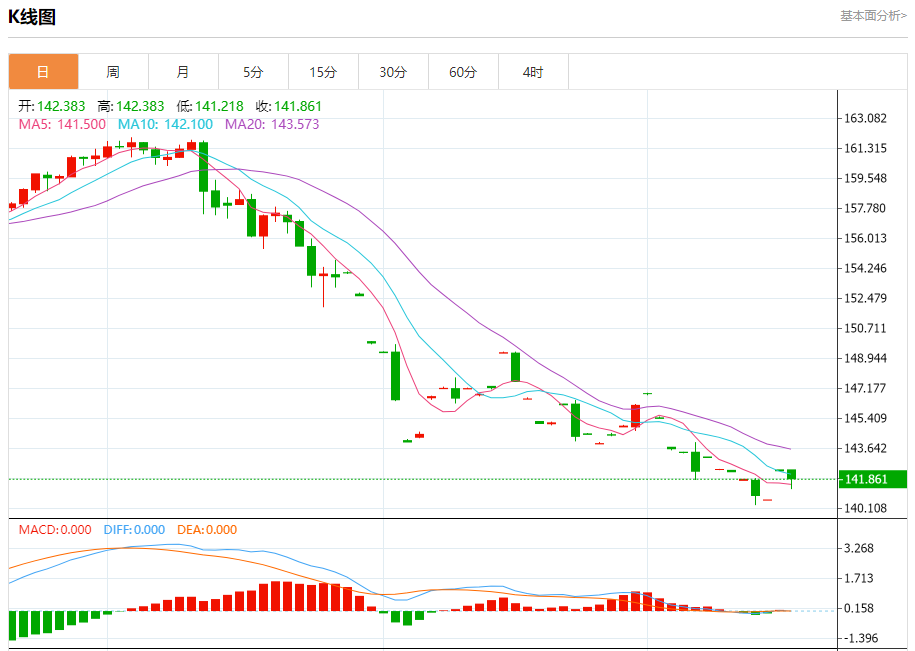Click the MA10: 142.100 label
The width and height of the screenshot is (915, 651).
[165, 124]
